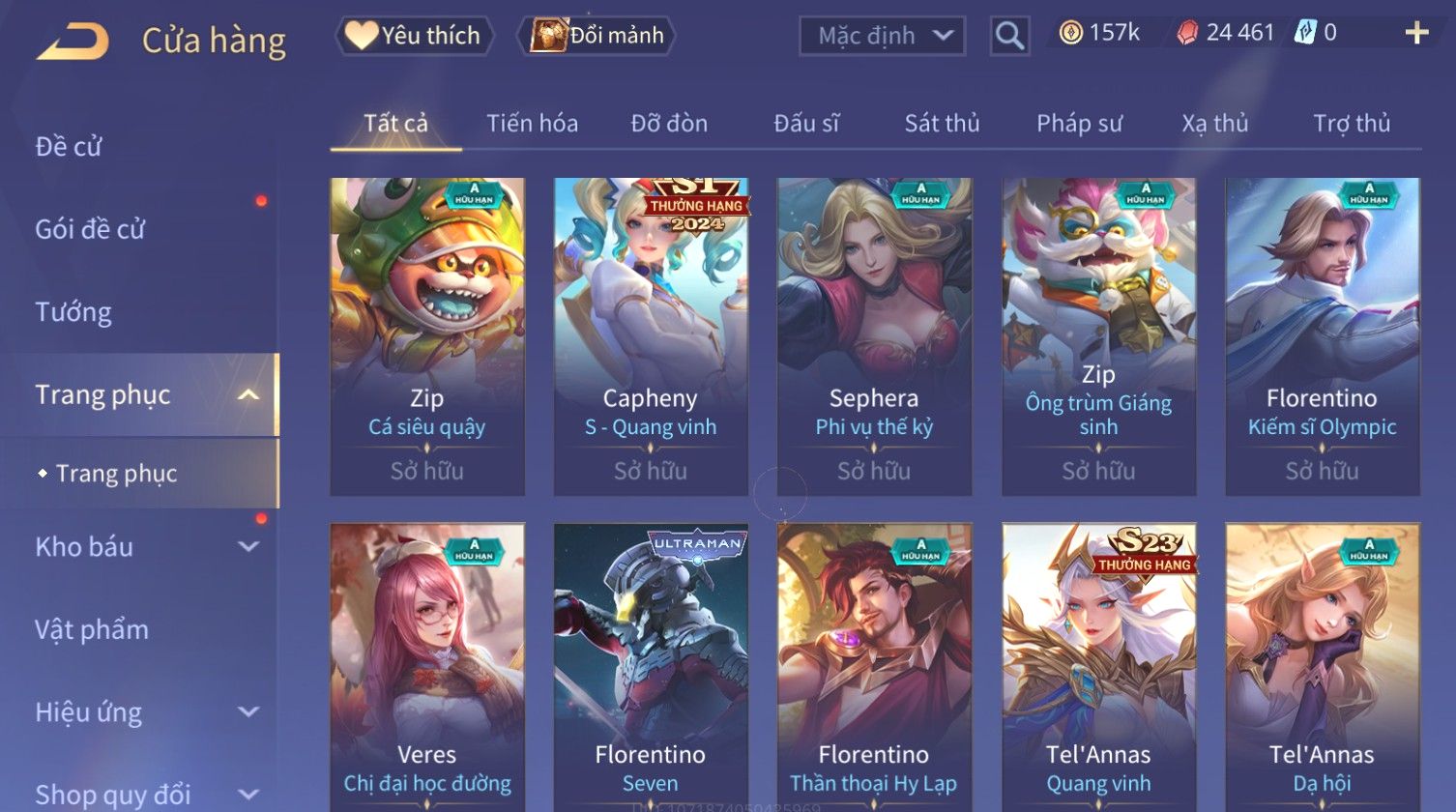Open Yêu thích heart favorites
This screenshot has height=812, width=1456.
415,36
